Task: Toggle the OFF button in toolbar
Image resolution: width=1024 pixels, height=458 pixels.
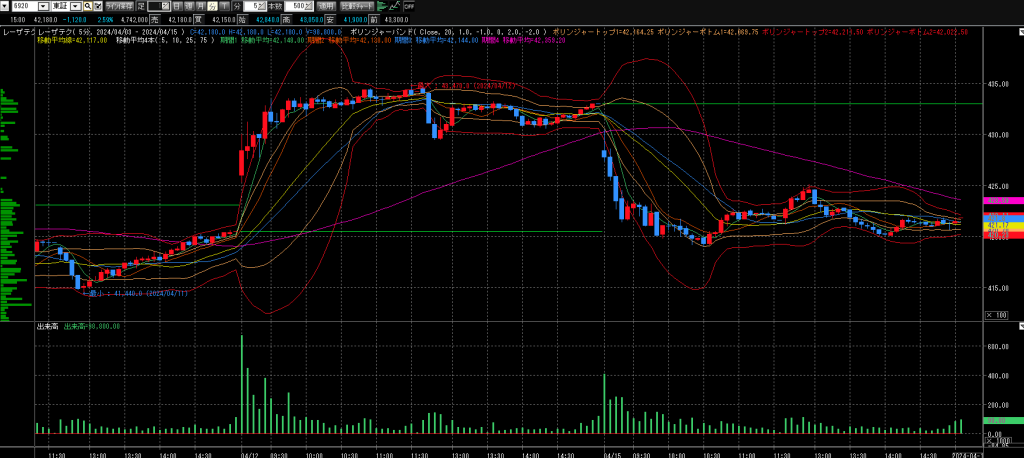Action: coord(409,6)
